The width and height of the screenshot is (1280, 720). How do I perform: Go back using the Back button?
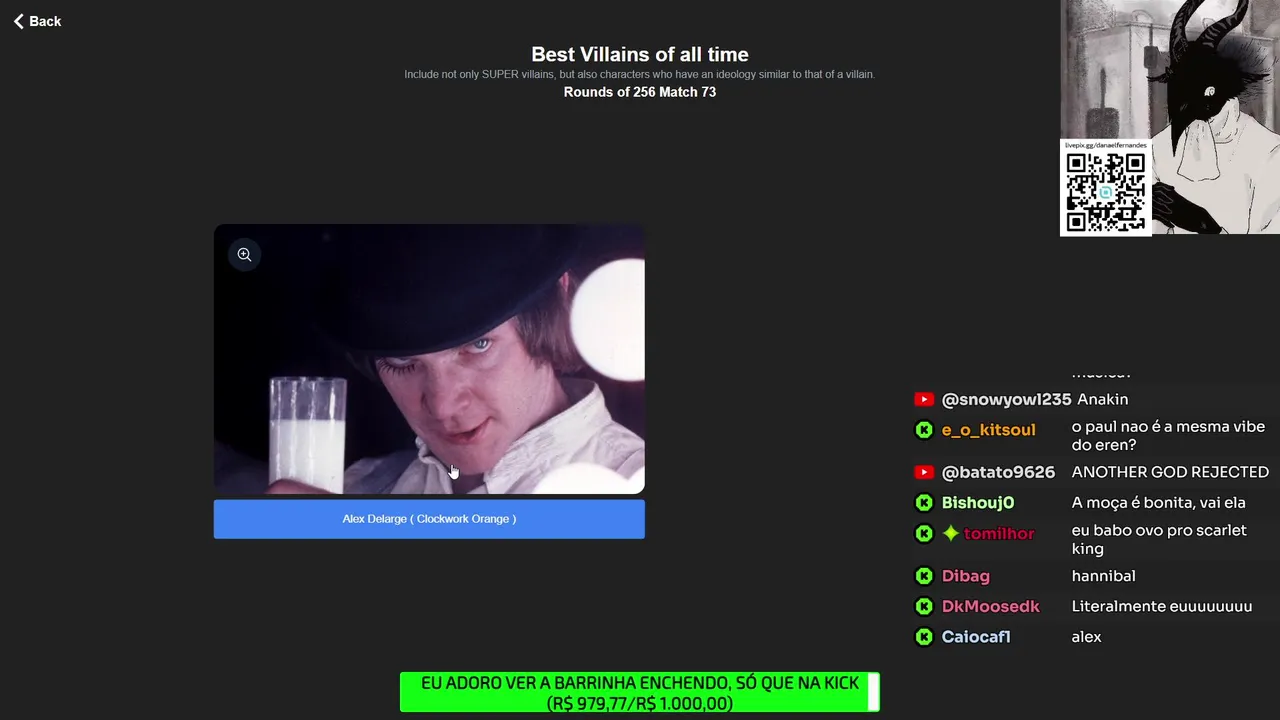pos(37,21)
